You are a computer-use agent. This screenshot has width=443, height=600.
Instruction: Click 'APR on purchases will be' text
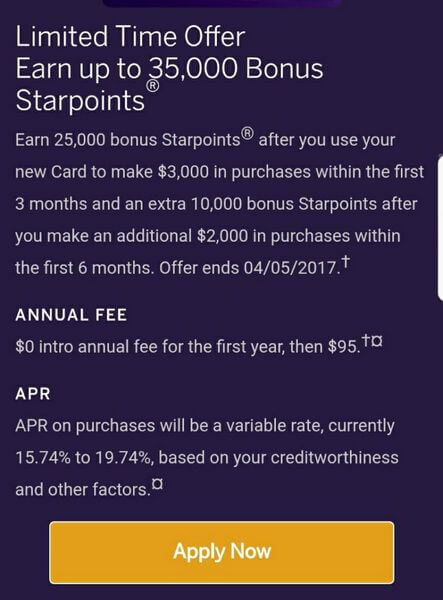(x=115, y=426)
